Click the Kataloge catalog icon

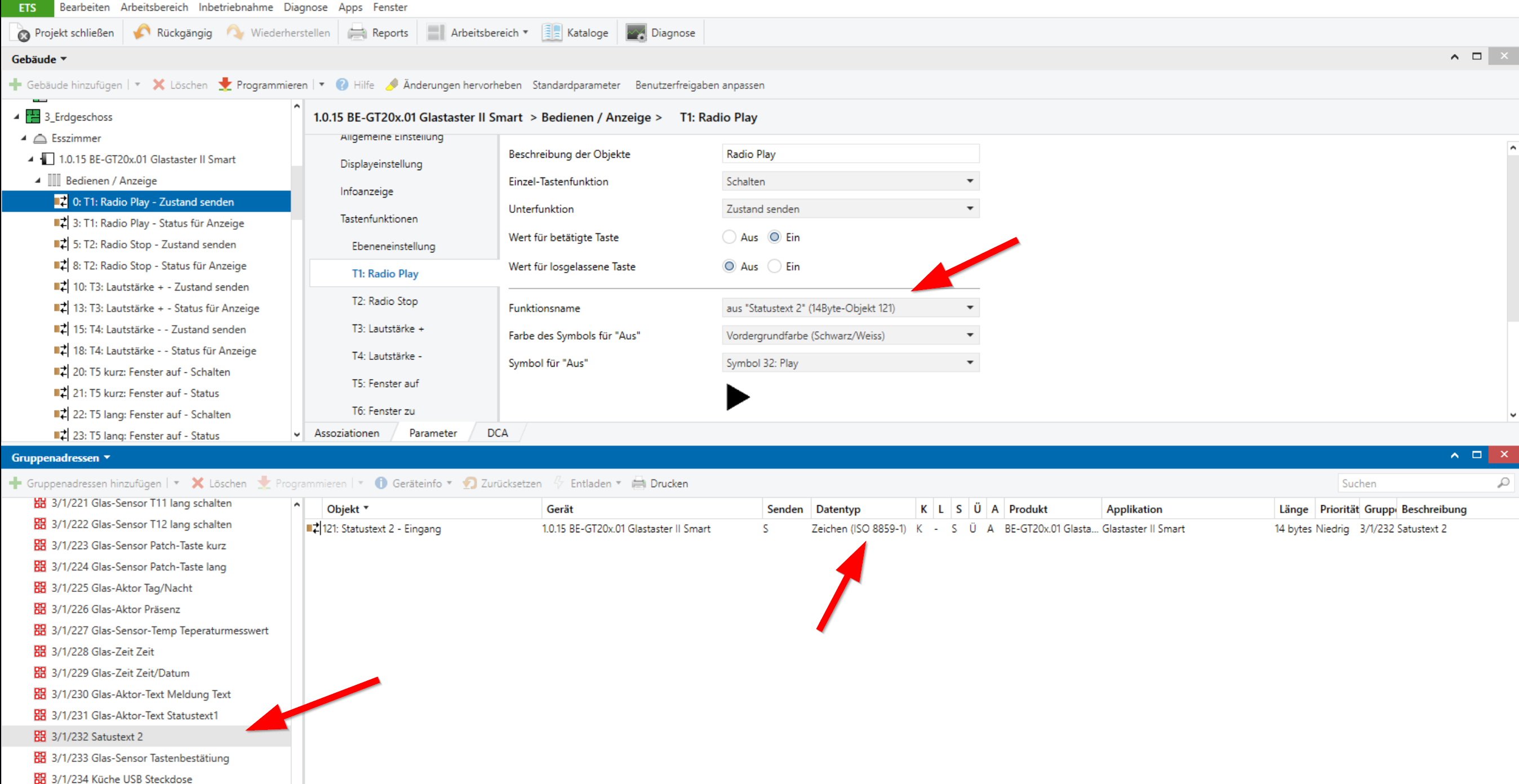point(552,33)
